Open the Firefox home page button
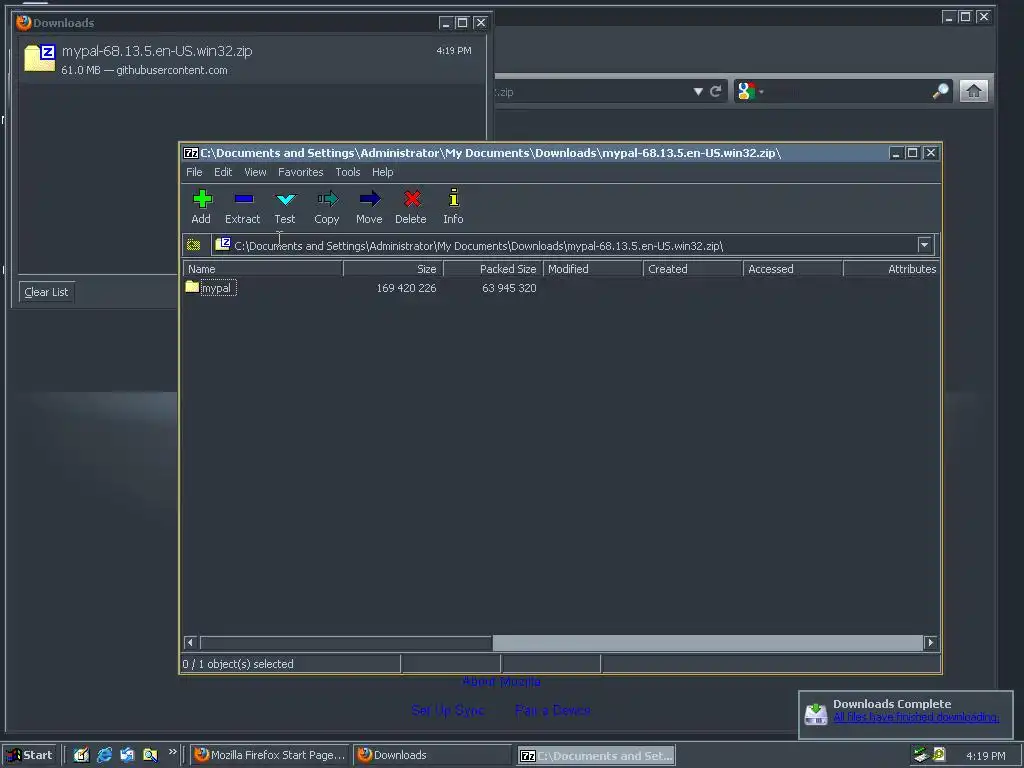The width and height of the screenshot is (1024, 768). click(x=973, y=91)
